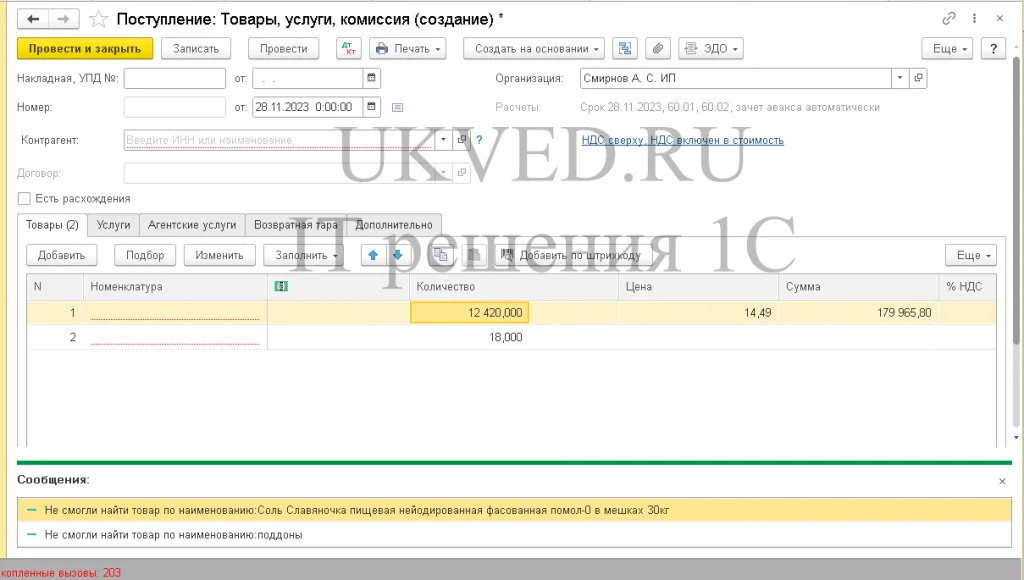Click the Сумма column header

point(858,286)
